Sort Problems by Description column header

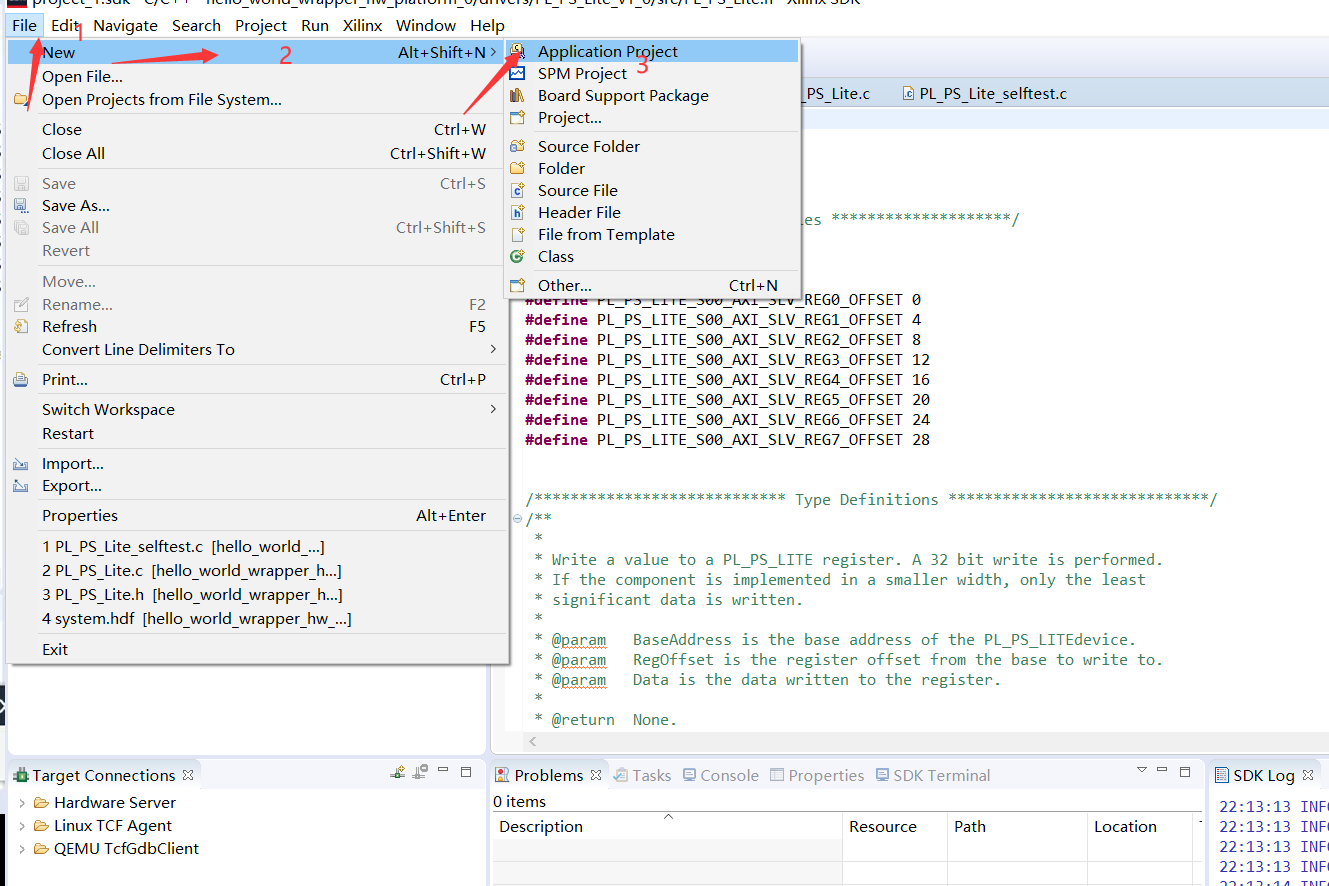click(x=667, y=826)
